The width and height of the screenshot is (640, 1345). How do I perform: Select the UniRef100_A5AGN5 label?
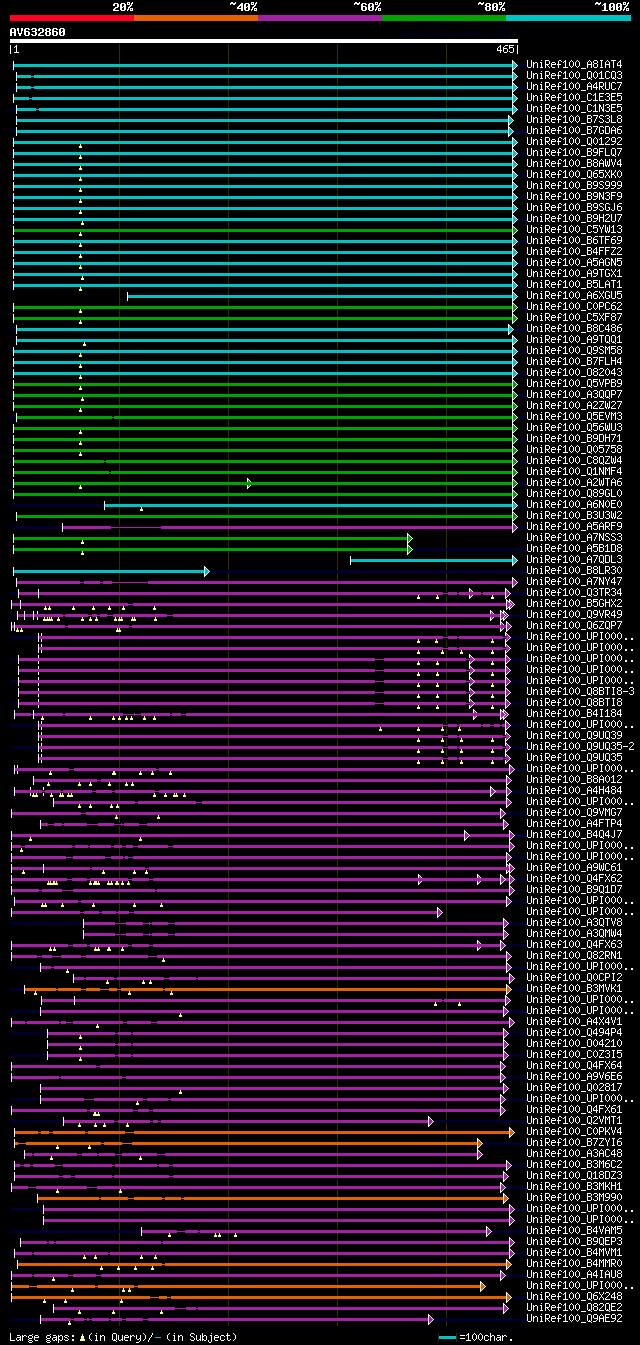(x=574, y=262)
